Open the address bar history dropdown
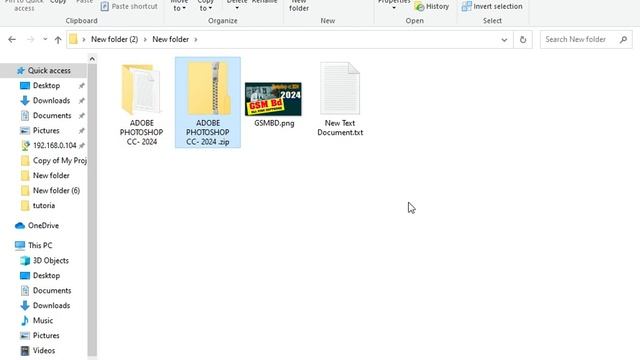 [504, 40]
